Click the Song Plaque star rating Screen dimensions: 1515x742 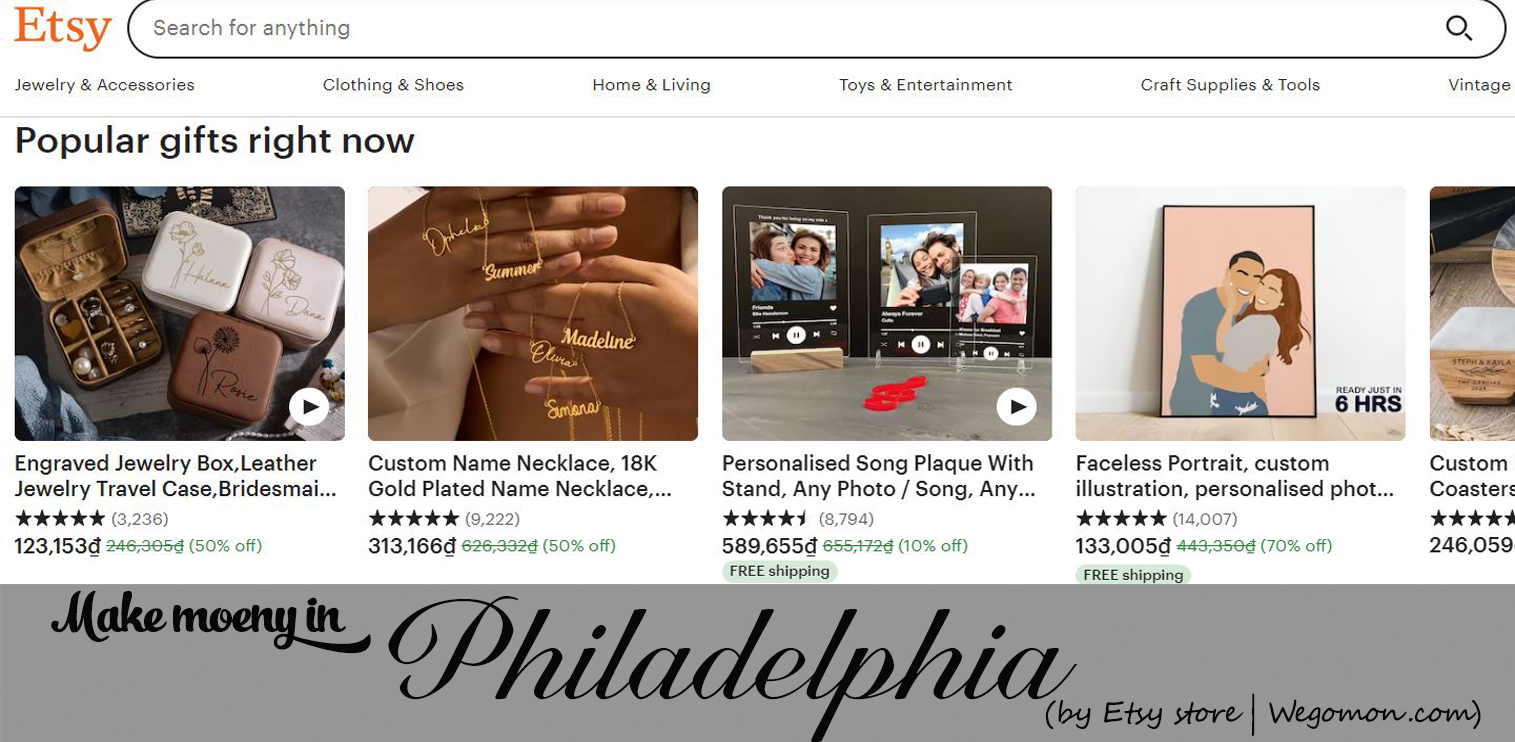pos(767,519)
